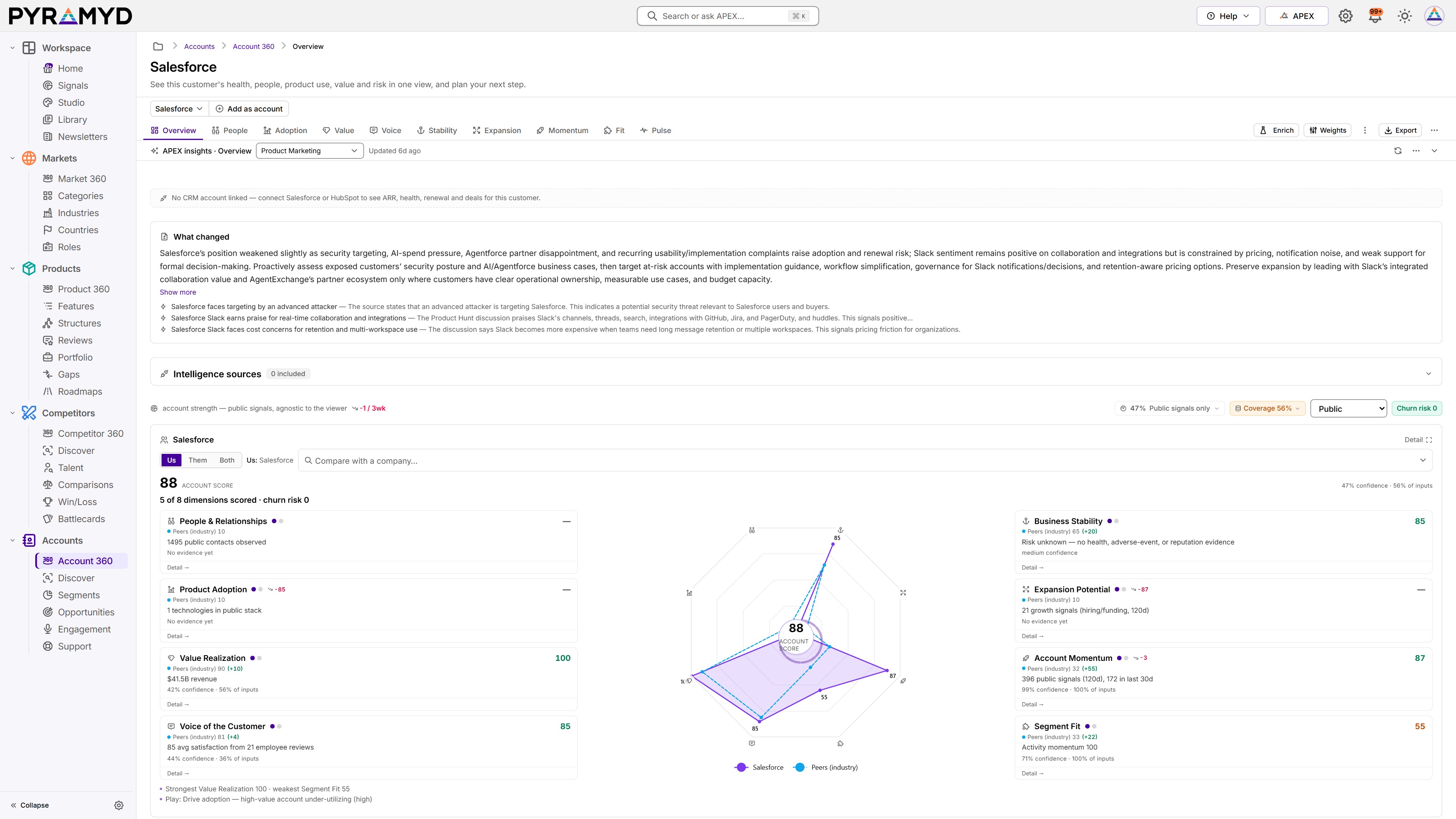Open Detail link in Value Realization card
Screen dimensions: 1456x819
tap(178, 704)
